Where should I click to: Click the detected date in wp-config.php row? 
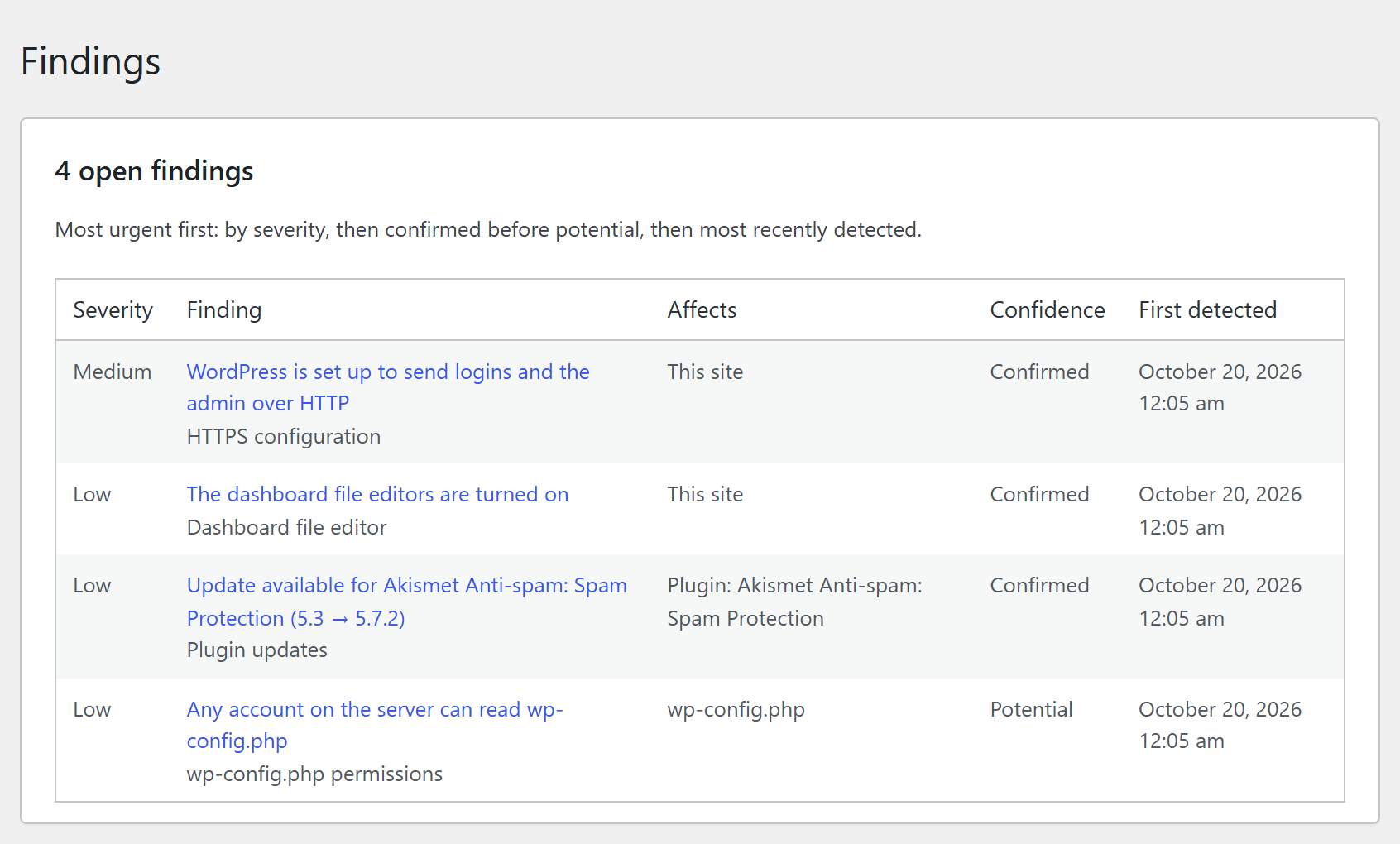(x=1220, y=725)
